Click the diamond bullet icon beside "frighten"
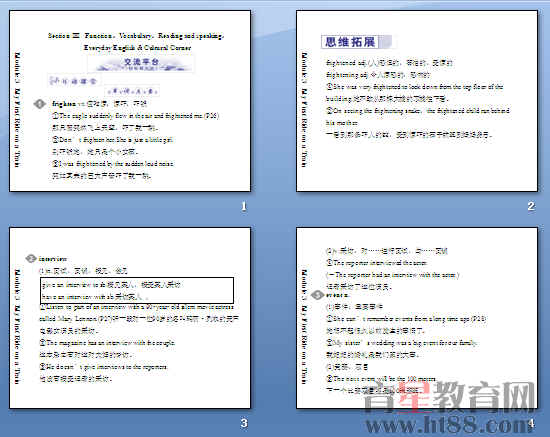This screenshot has height=437, width=550. point(39,104)
